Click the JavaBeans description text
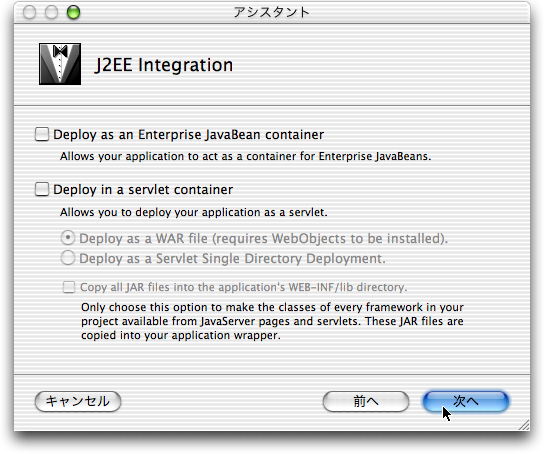Image resolution: width=544 pixels, height=454 pixels. (245, 156)
